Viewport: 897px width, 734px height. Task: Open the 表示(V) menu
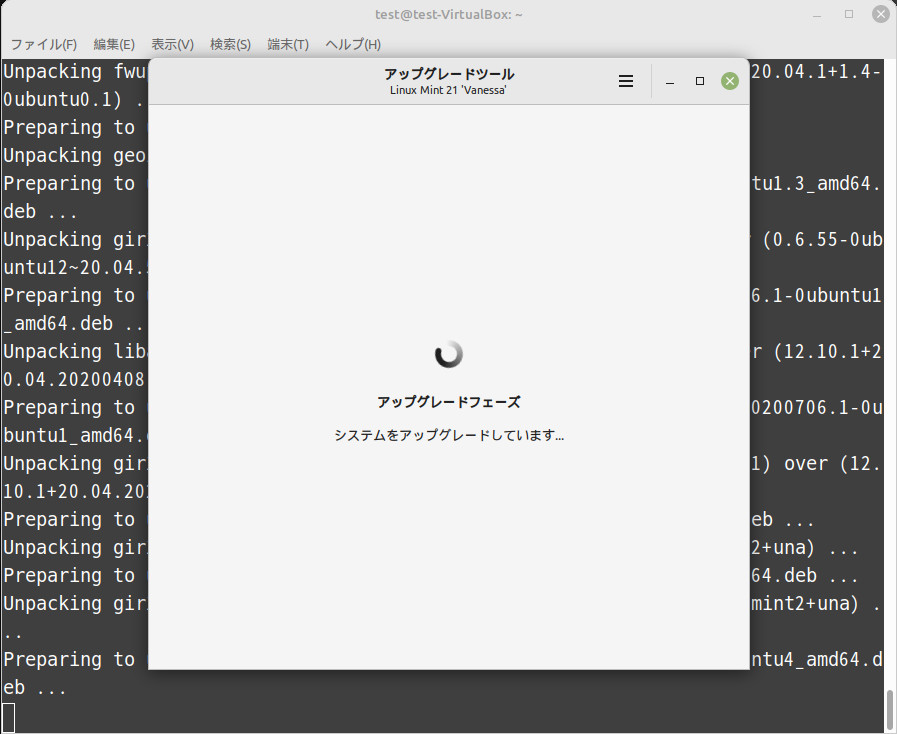[172, 45]
